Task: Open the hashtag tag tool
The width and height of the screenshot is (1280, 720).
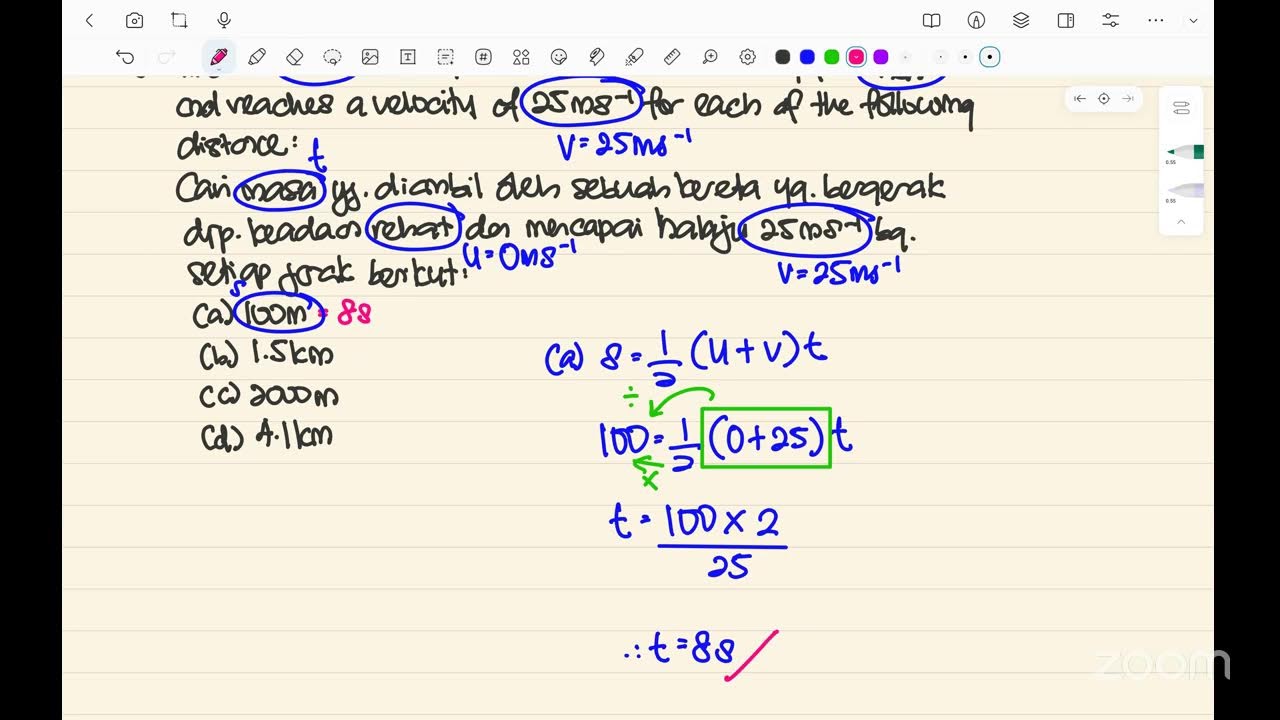Action: coord(483,57)
